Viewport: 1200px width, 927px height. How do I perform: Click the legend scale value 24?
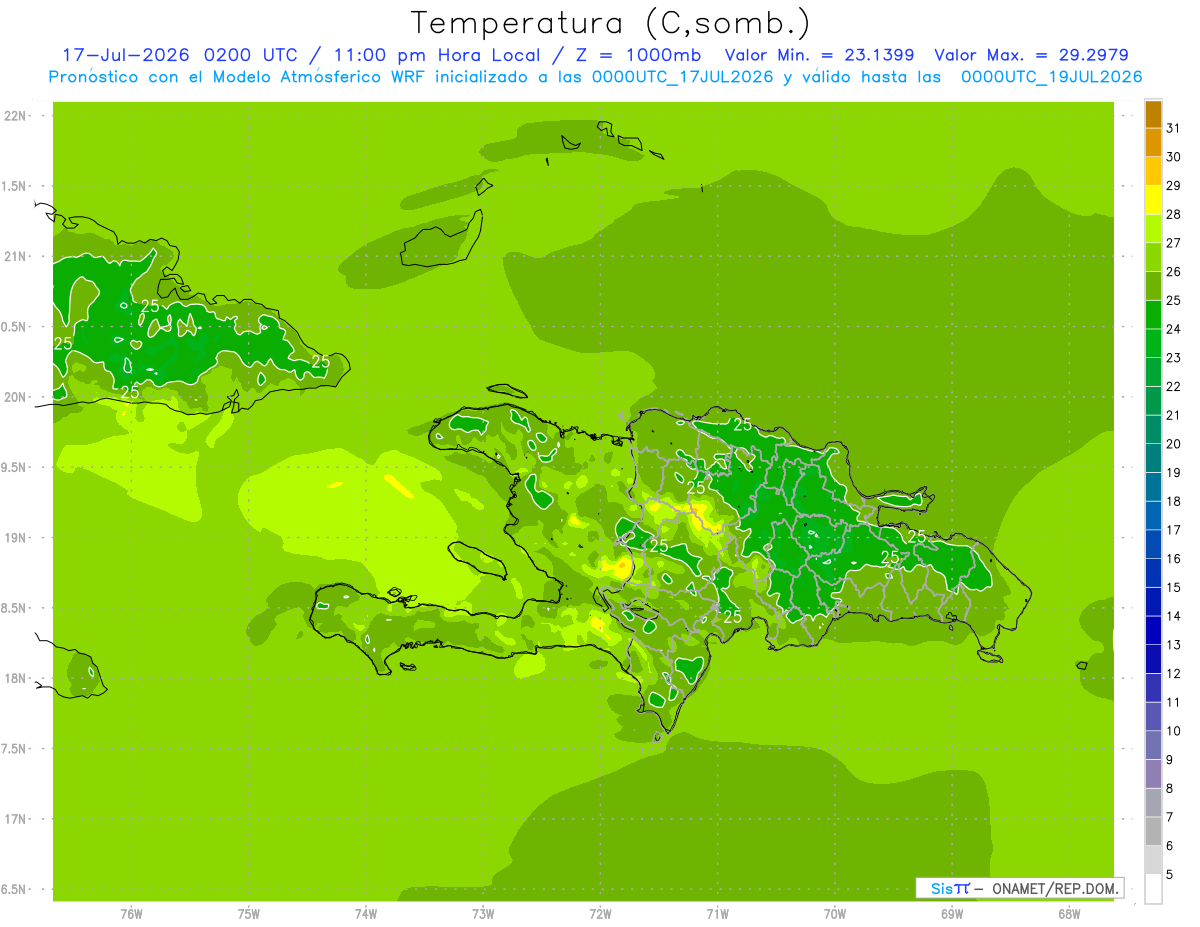pyautogui.click(x=1174, y=329)
